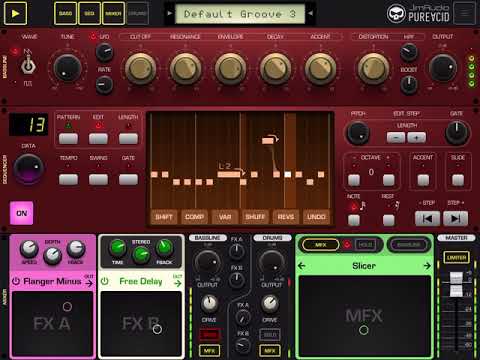Screen dimensions: 480x360
Task: Switch Slicer to previous MFX effect
Action: pyautogui.click(x=301, y=266)
